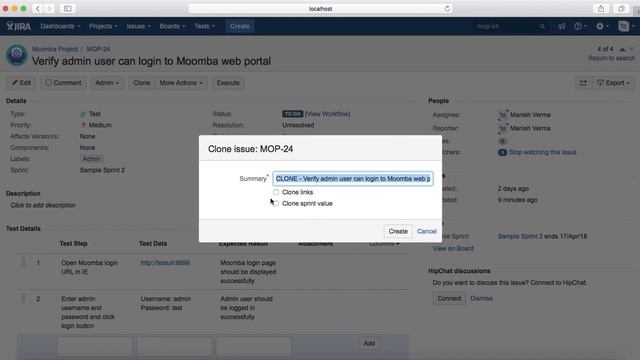
Task: Open the Columns dropdown in Test Details
Action: [x=384, y=244]
